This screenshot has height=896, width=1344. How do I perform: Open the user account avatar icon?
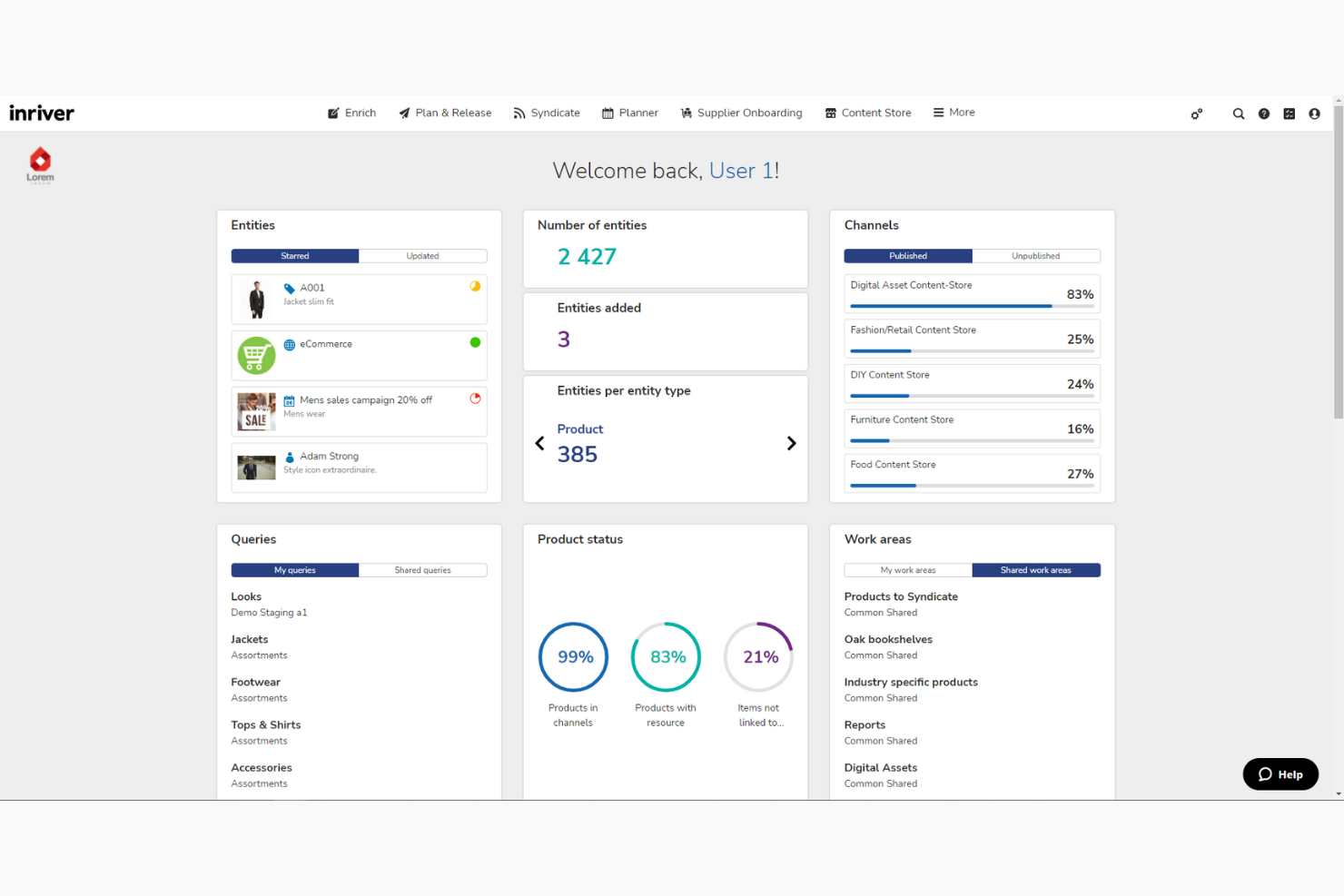point(1314,113)
